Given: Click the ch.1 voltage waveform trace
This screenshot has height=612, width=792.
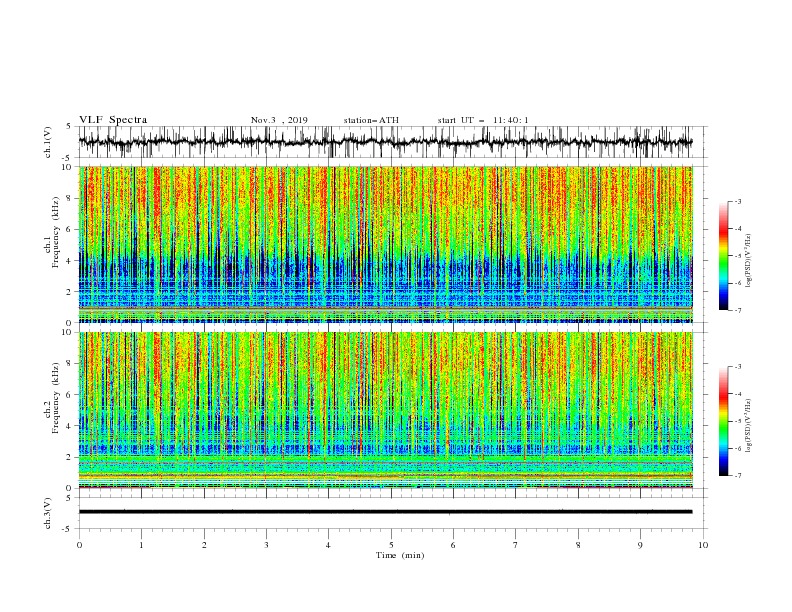Looking at the screenshot, I should point(385,142).
